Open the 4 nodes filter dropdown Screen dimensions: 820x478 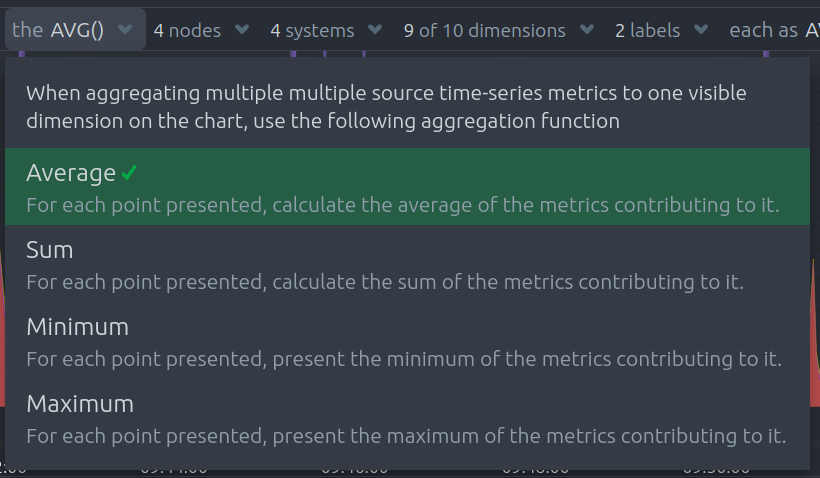coord(201,30)
